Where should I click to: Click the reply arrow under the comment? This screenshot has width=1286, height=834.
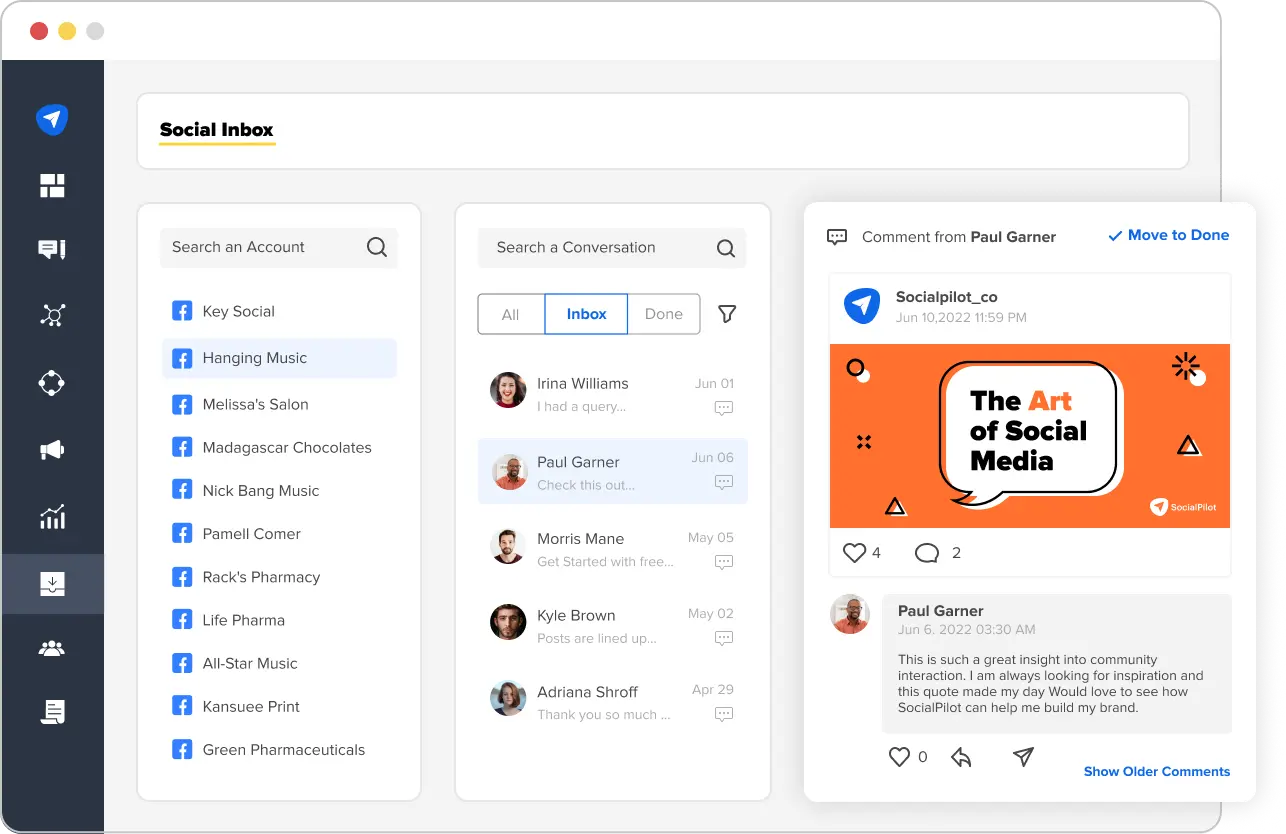pyautogui.click(x=961, y=757)
